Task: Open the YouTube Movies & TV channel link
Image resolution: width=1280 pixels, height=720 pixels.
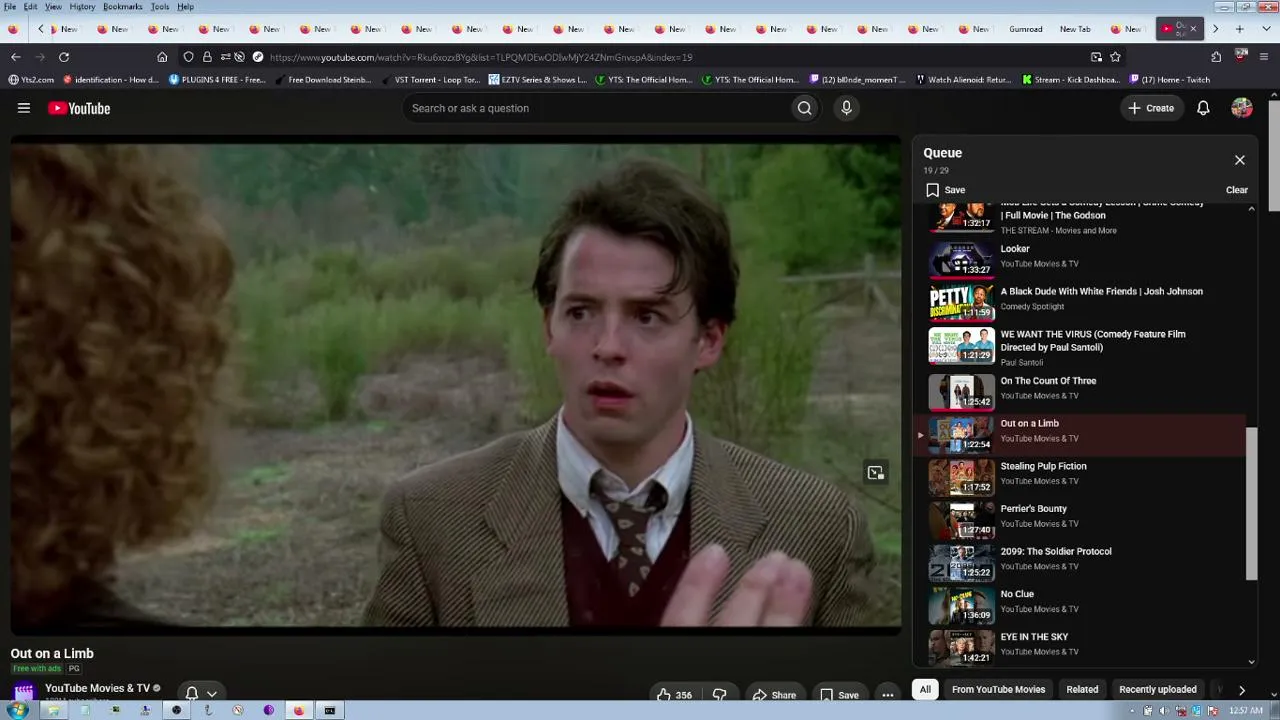Action: [x=97, y=688]
